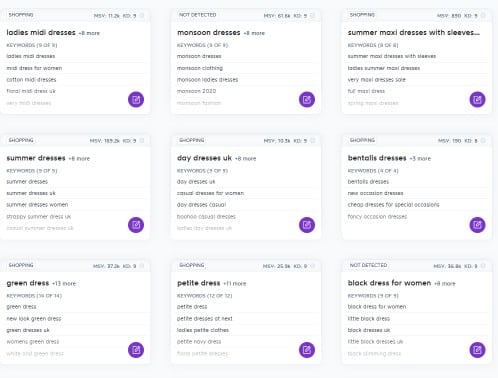Open the 'black dress for women' card title
The image size is (498, 378).
pyautogui.click(x=389, y=283)
